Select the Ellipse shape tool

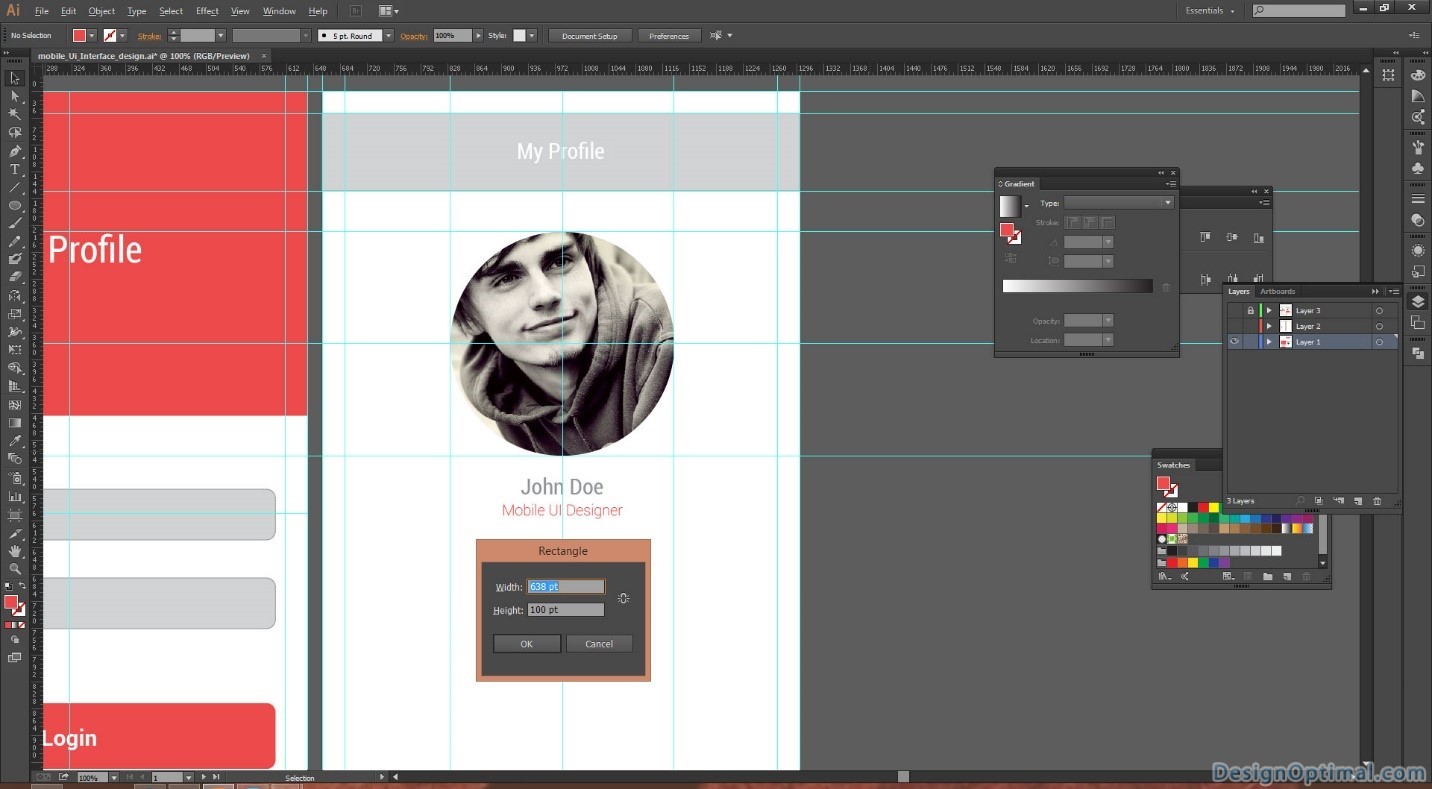tap(15, 205)
